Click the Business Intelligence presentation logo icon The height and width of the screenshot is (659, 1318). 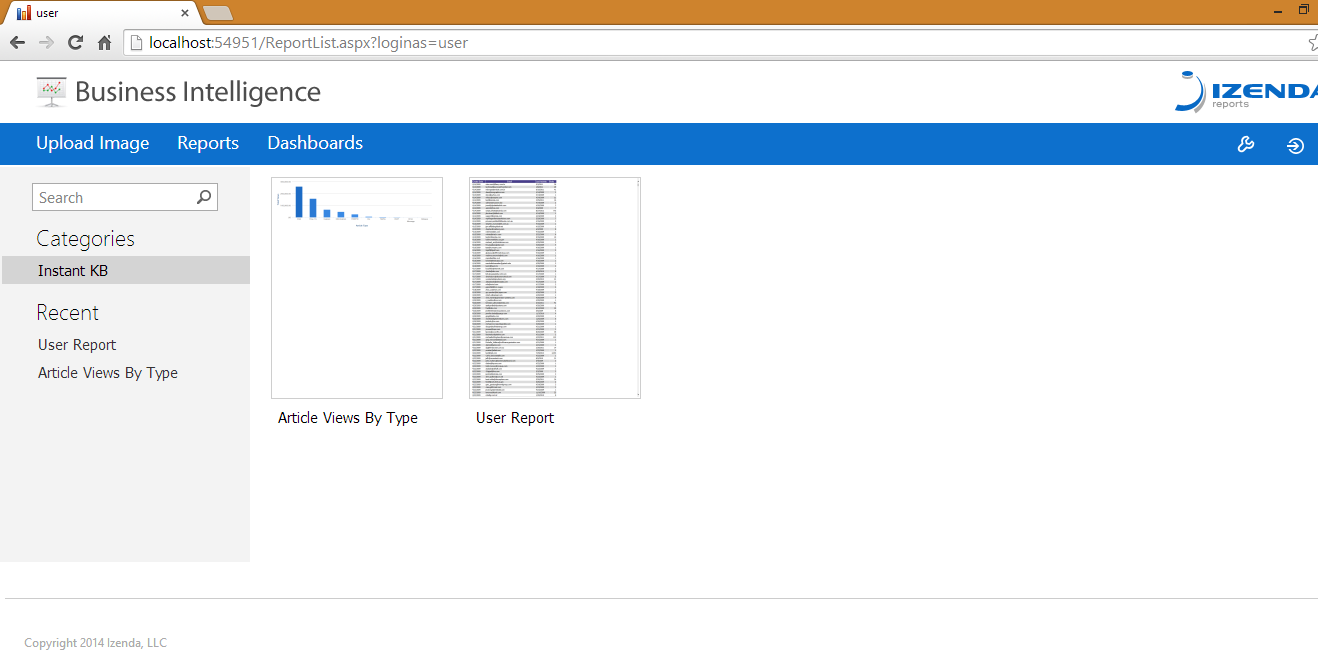click(51, 92)
